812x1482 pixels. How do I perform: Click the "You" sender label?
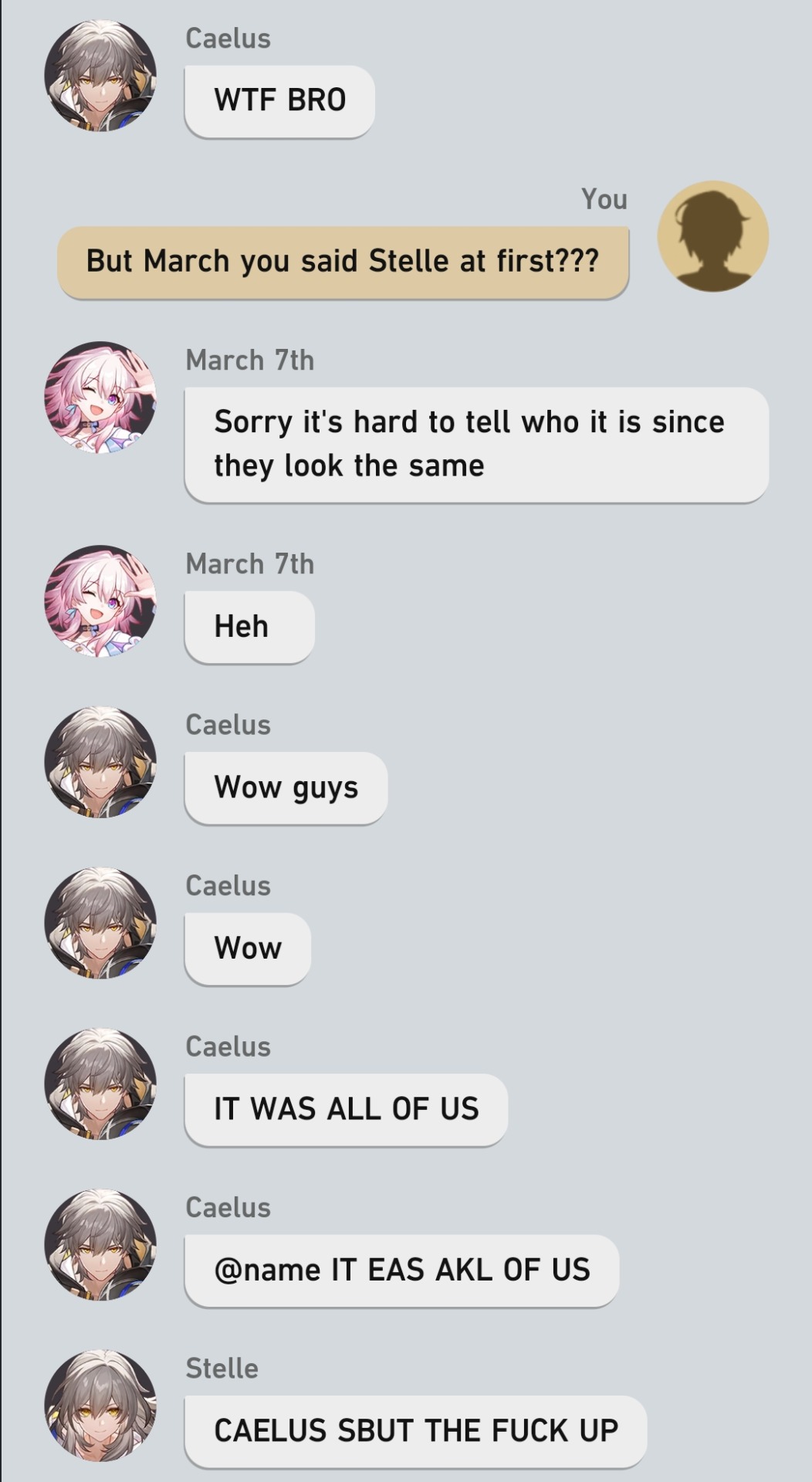coord(604,199)
